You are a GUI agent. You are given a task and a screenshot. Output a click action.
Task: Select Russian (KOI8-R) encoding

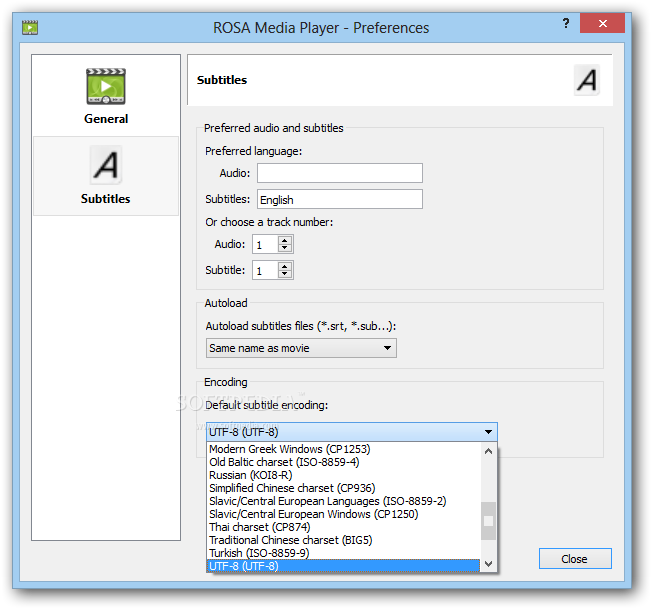(343, 475)
